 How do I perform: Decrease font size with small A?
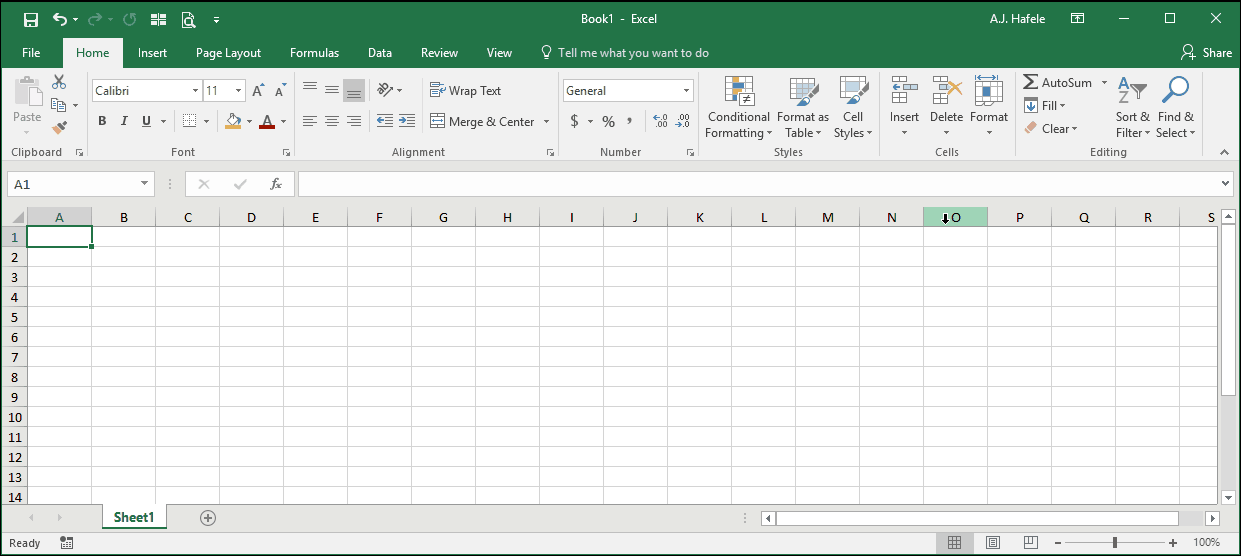280,91
